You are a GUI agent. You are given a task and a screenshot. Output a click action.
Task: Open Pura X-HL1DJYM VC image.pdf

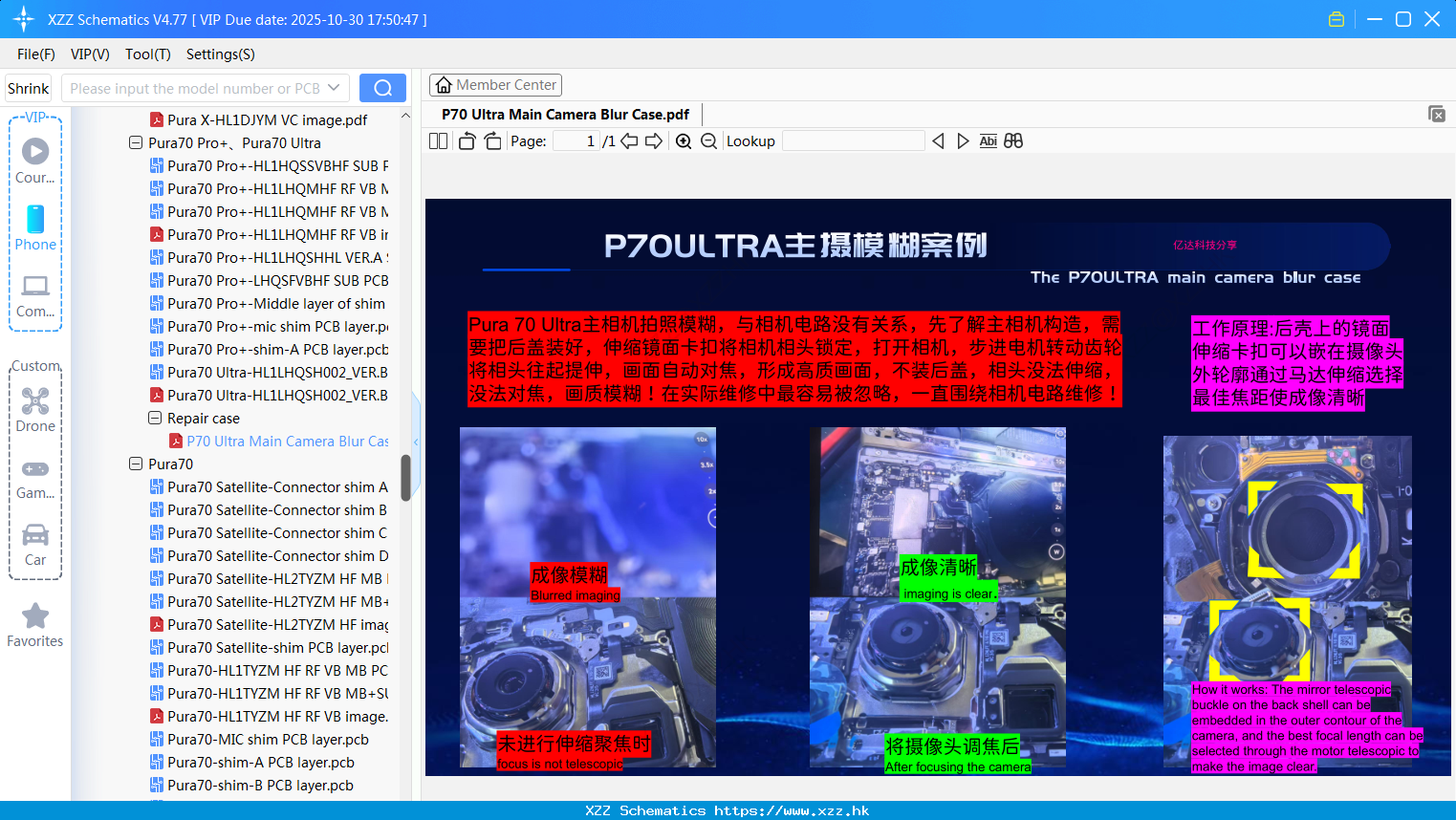click(x=267, y=119)
